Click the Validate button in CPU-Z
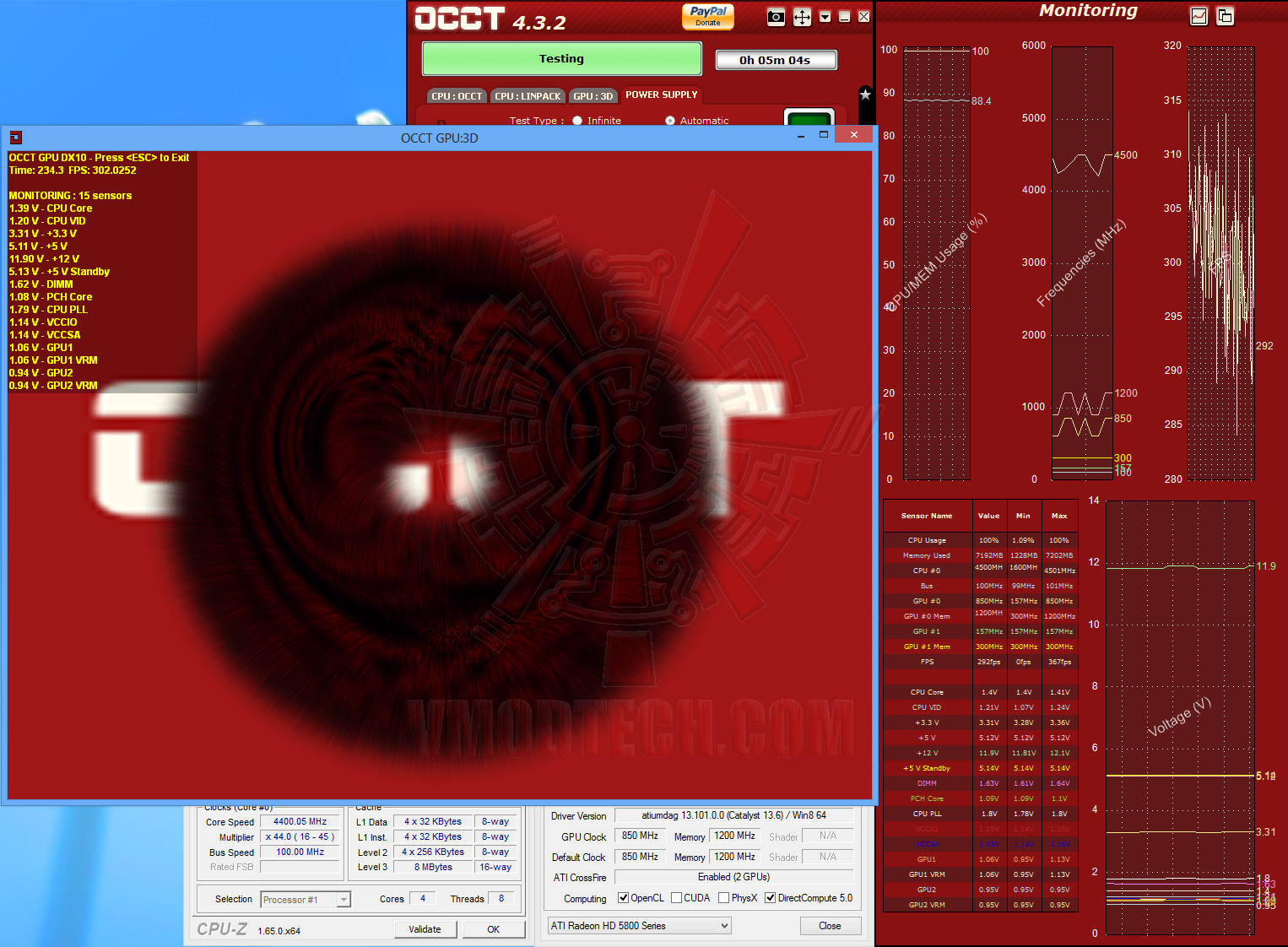Viewport: 1288px width, 947px height. pyautogui.click(x=425, y=929)
